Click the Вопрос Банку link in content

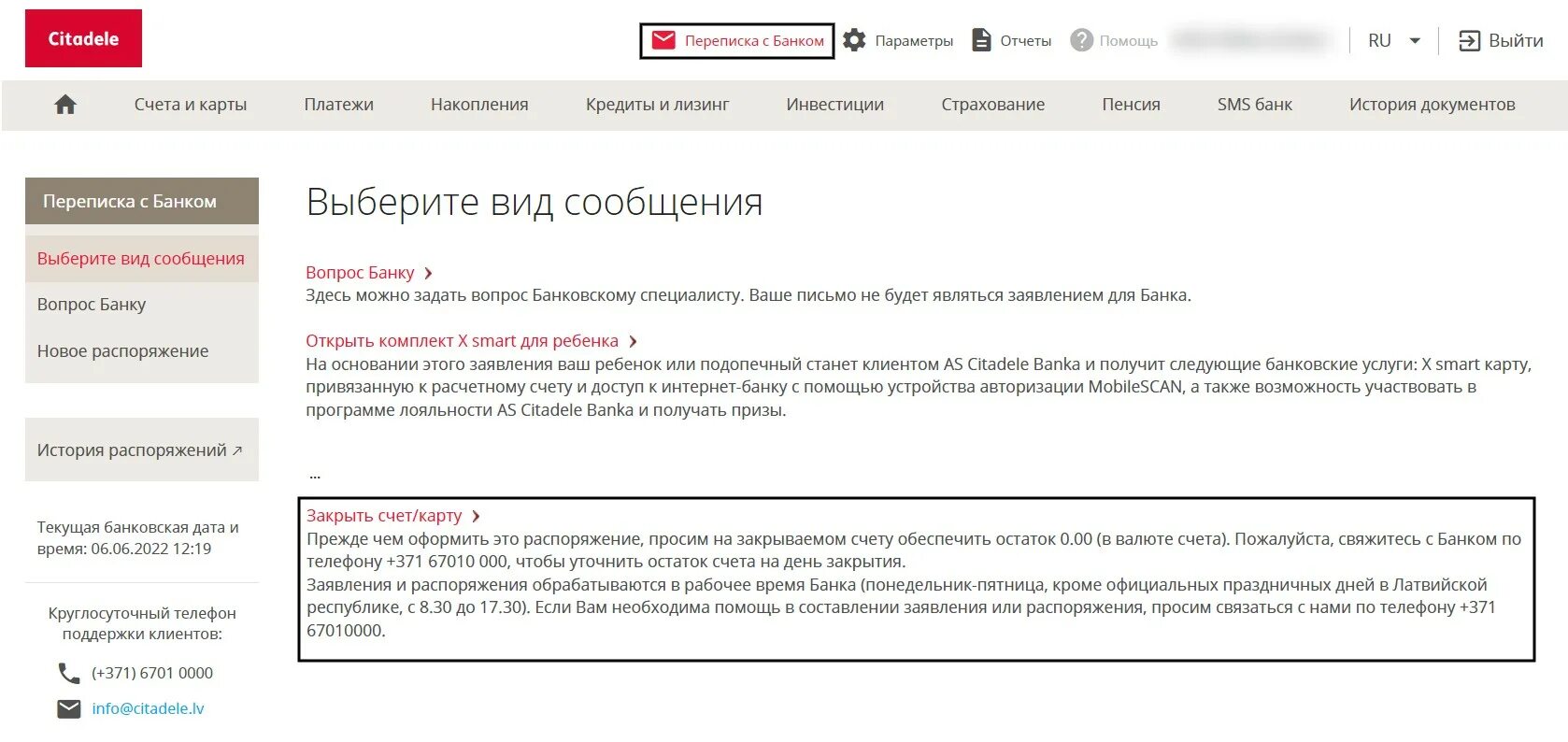tap(360, 273)
